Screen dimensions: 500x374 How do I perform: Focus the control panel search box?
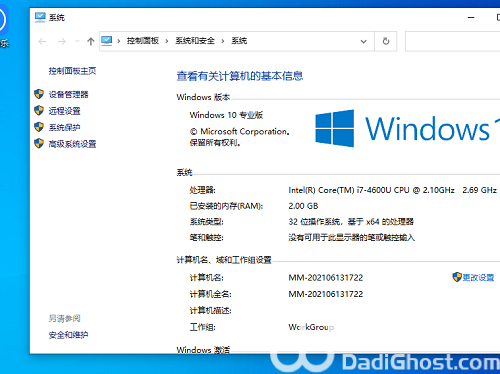pyautogui.click(x=453, y=41)
